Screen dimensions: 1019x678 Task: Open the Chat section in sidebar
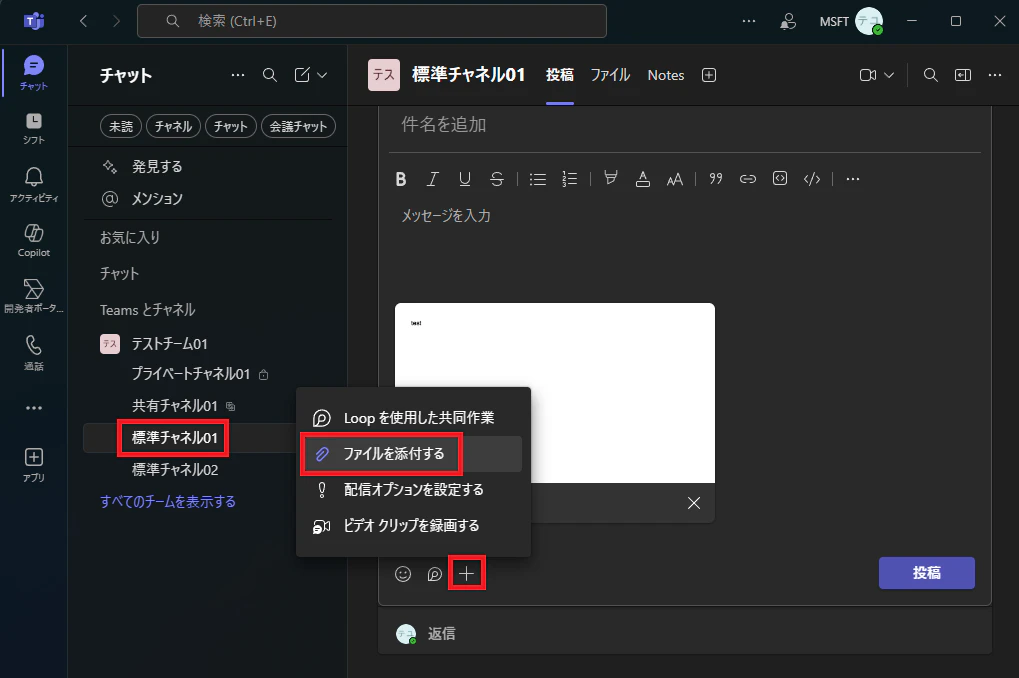33,72
